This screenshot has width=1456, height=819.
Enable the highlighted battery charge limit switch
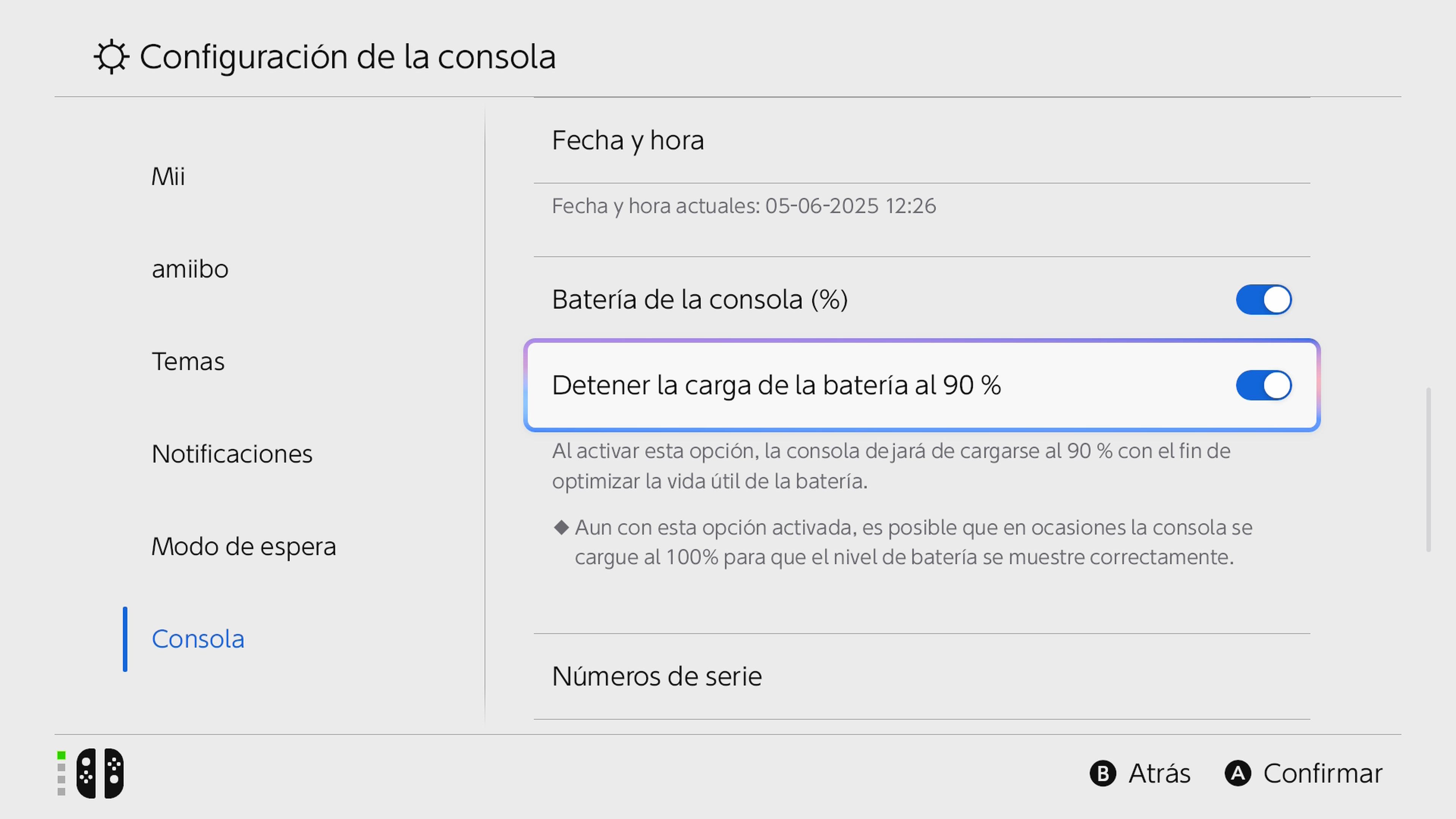[x=1264, y=386]
